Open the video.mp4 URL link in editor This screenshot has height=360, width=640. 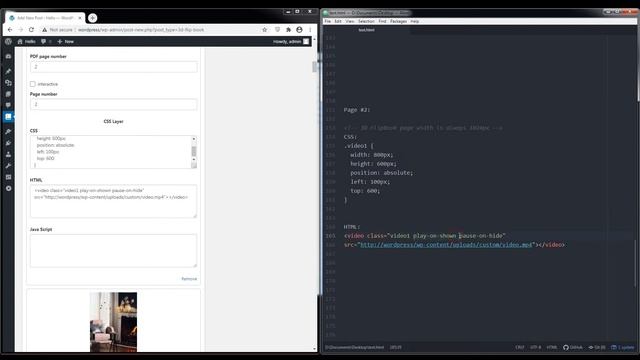[446, 245]
